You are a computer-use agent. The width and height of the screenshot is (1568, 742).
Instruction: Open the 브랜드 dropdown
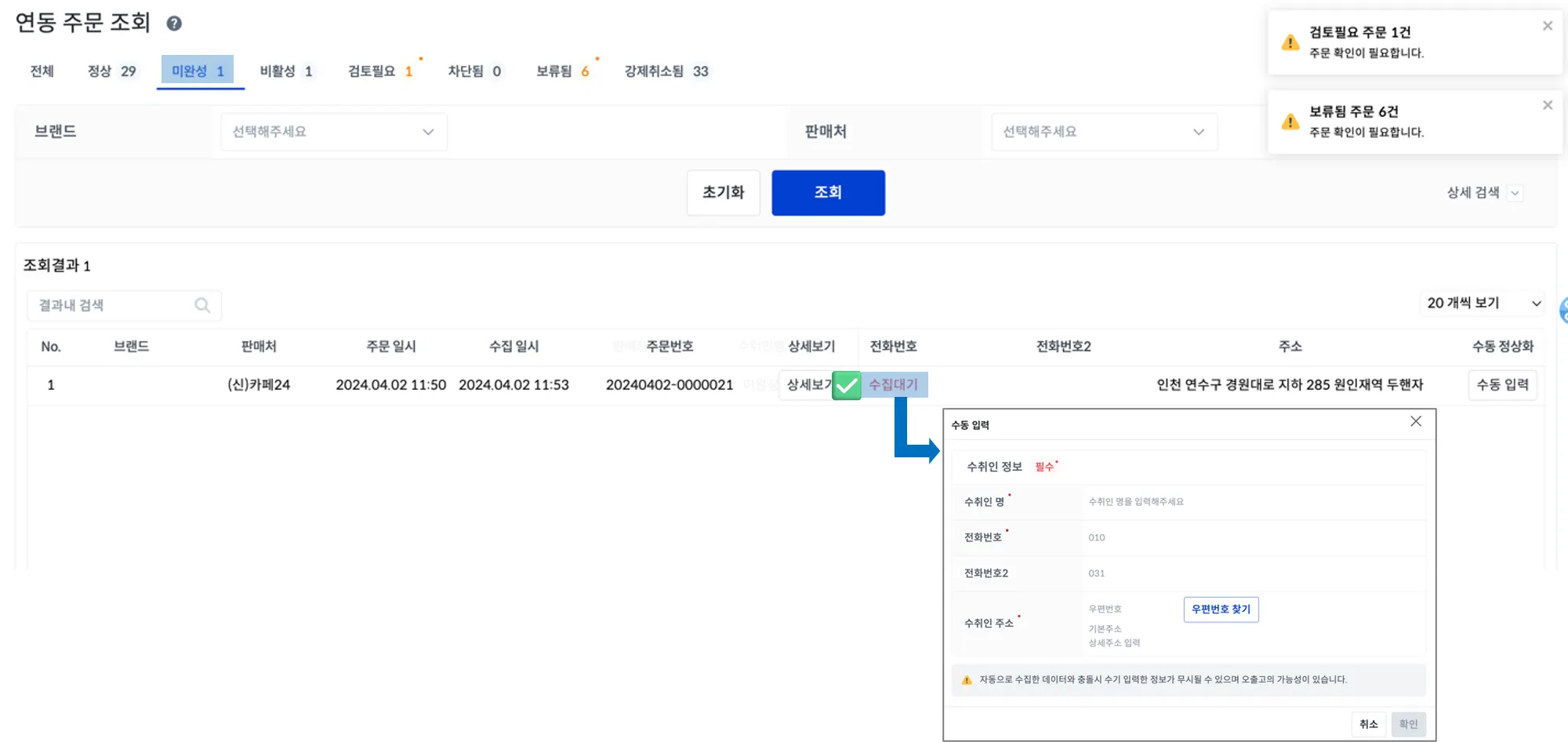point(334,132)
